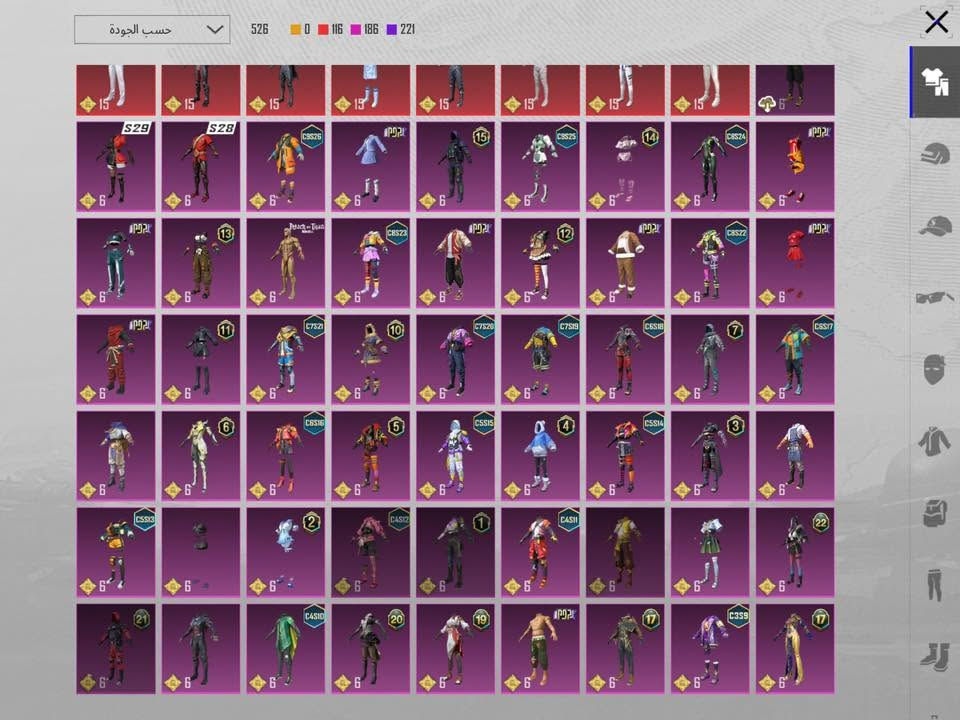Select the hooded outfit with badge 10

[371, 359]
